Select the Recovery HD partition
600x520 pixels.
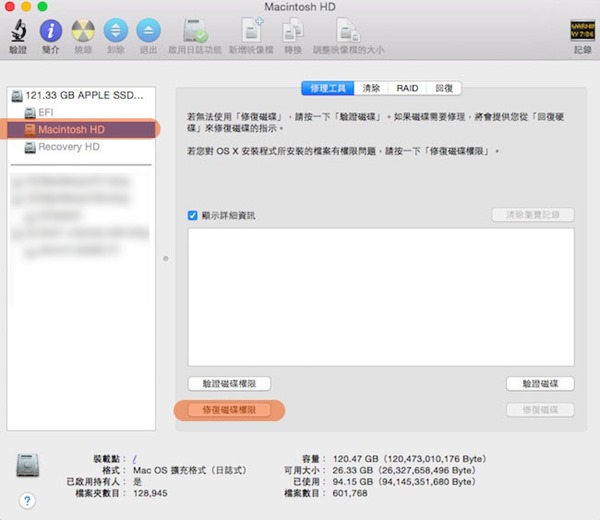[x=81, y=147]
